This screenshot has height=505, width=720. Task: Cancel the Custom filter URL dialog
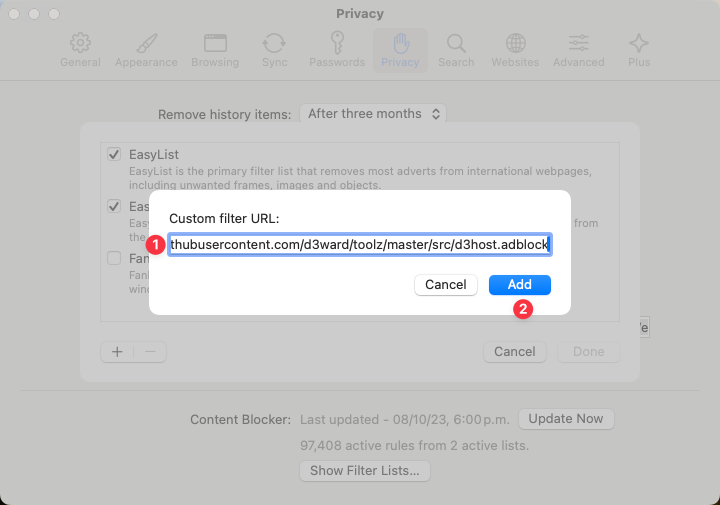point(445,285)
